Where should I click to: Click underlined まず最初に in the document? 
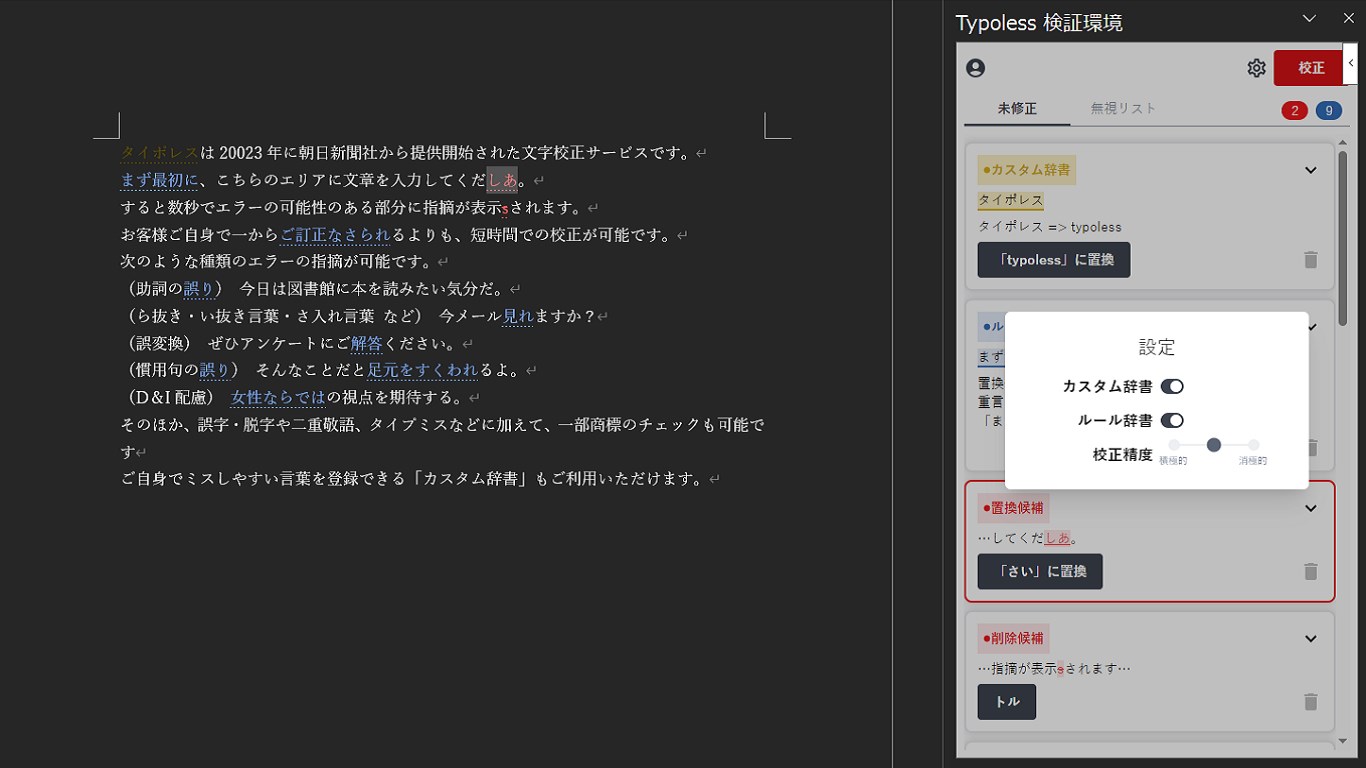(x=160, y=180)
